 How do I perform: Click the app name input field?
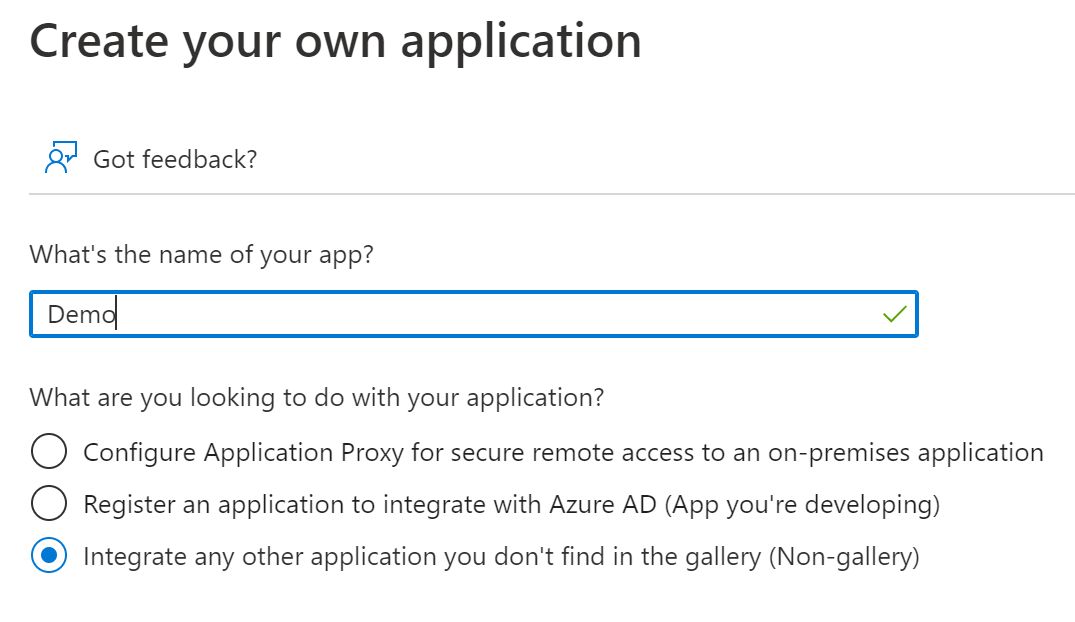[474, 315]
